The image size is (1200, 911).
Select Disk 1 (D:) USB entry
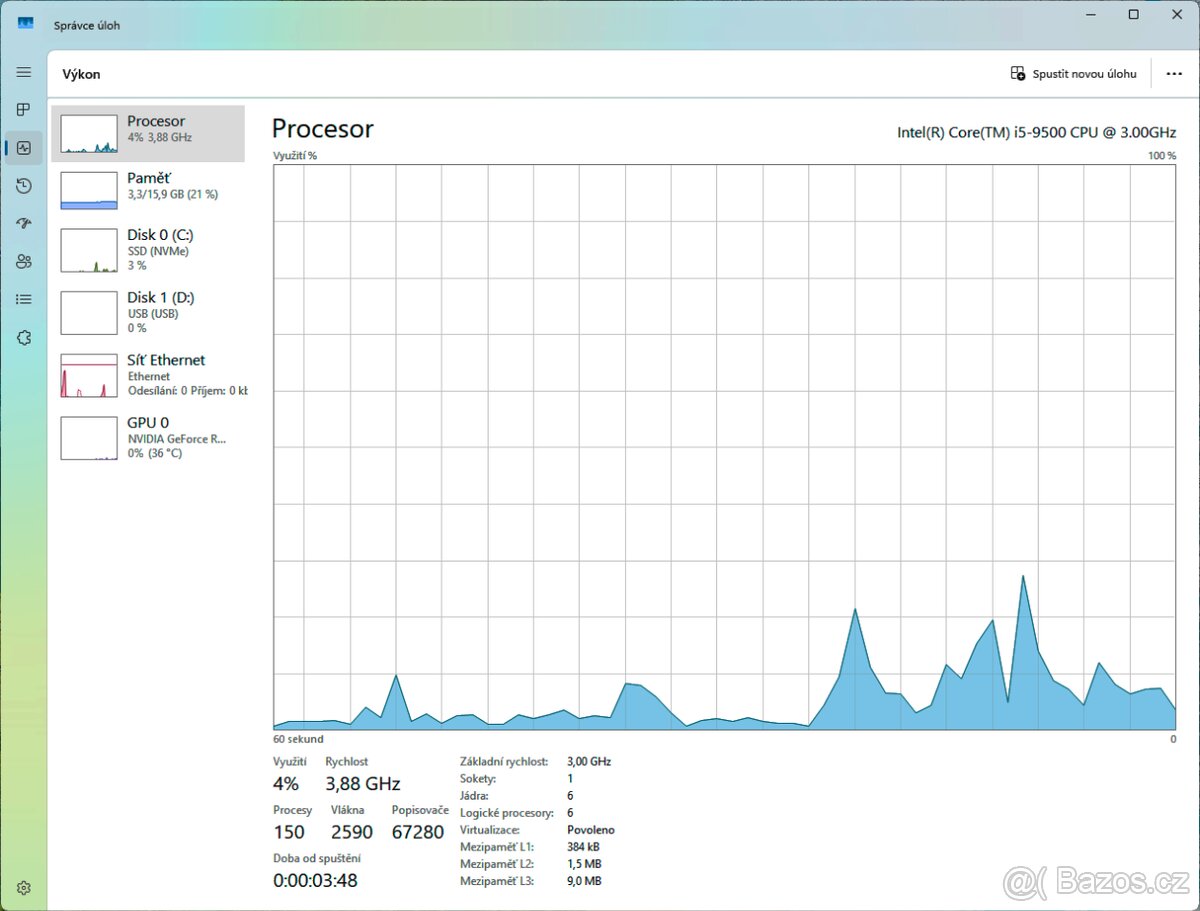pyautogui.click(x=148, y=312)
